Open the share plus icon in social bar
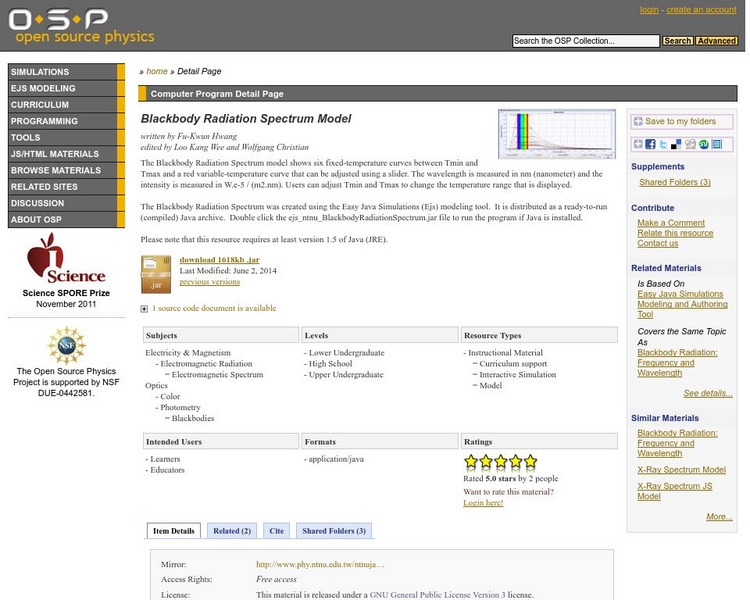Image resolution: width=750 pixels, height=600 pixels. [x=638, y=144]
